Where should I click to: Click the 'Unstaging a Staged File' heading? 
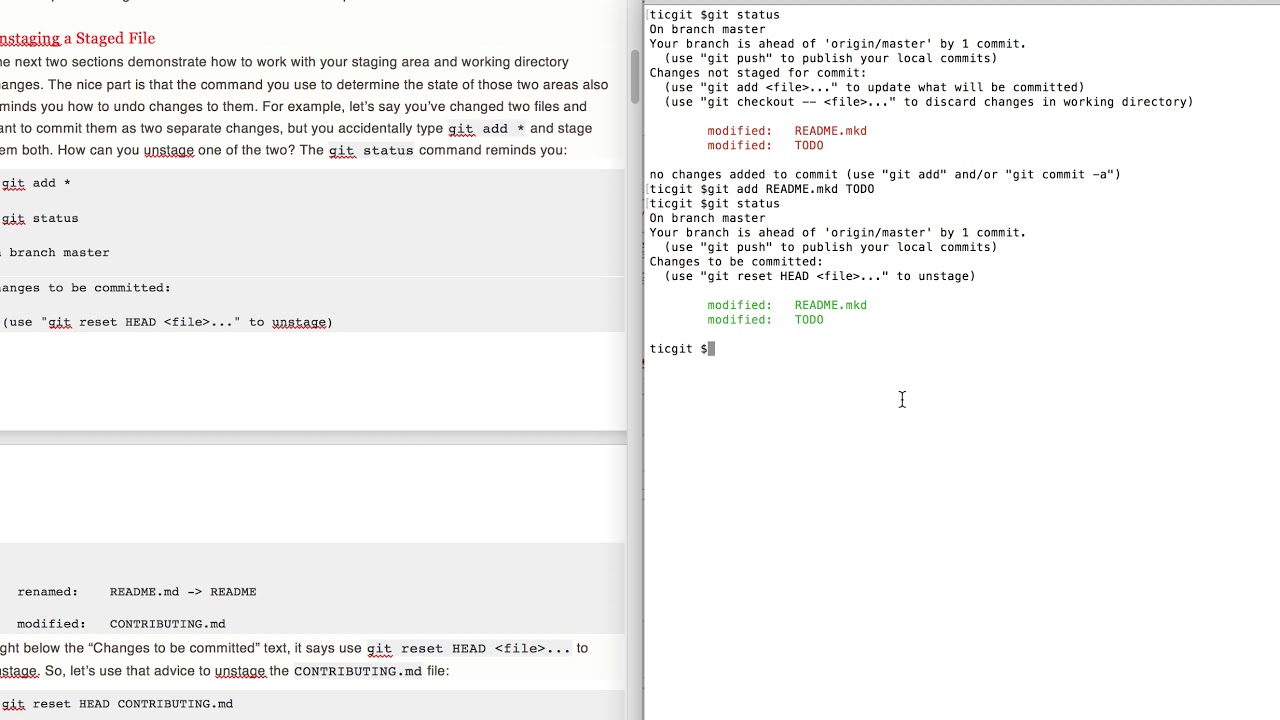77,38
